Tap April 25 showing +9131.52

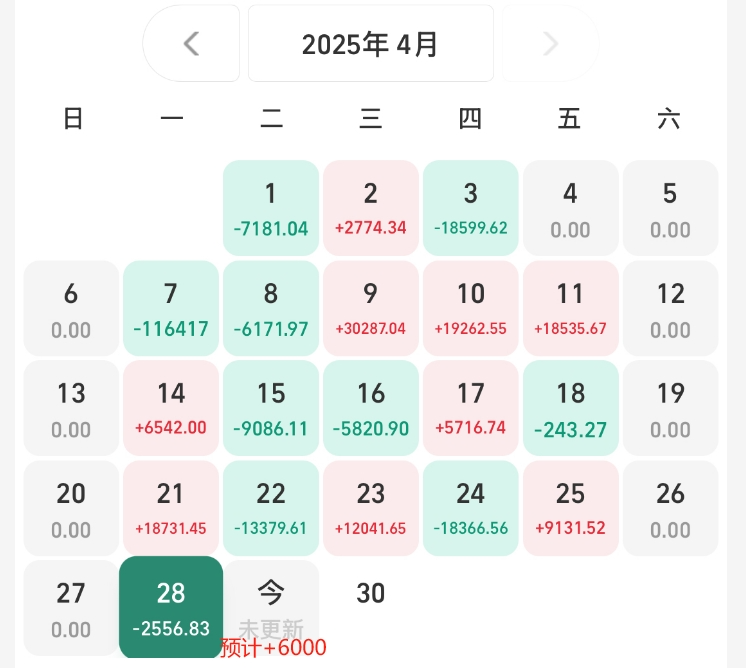point(570,508)
